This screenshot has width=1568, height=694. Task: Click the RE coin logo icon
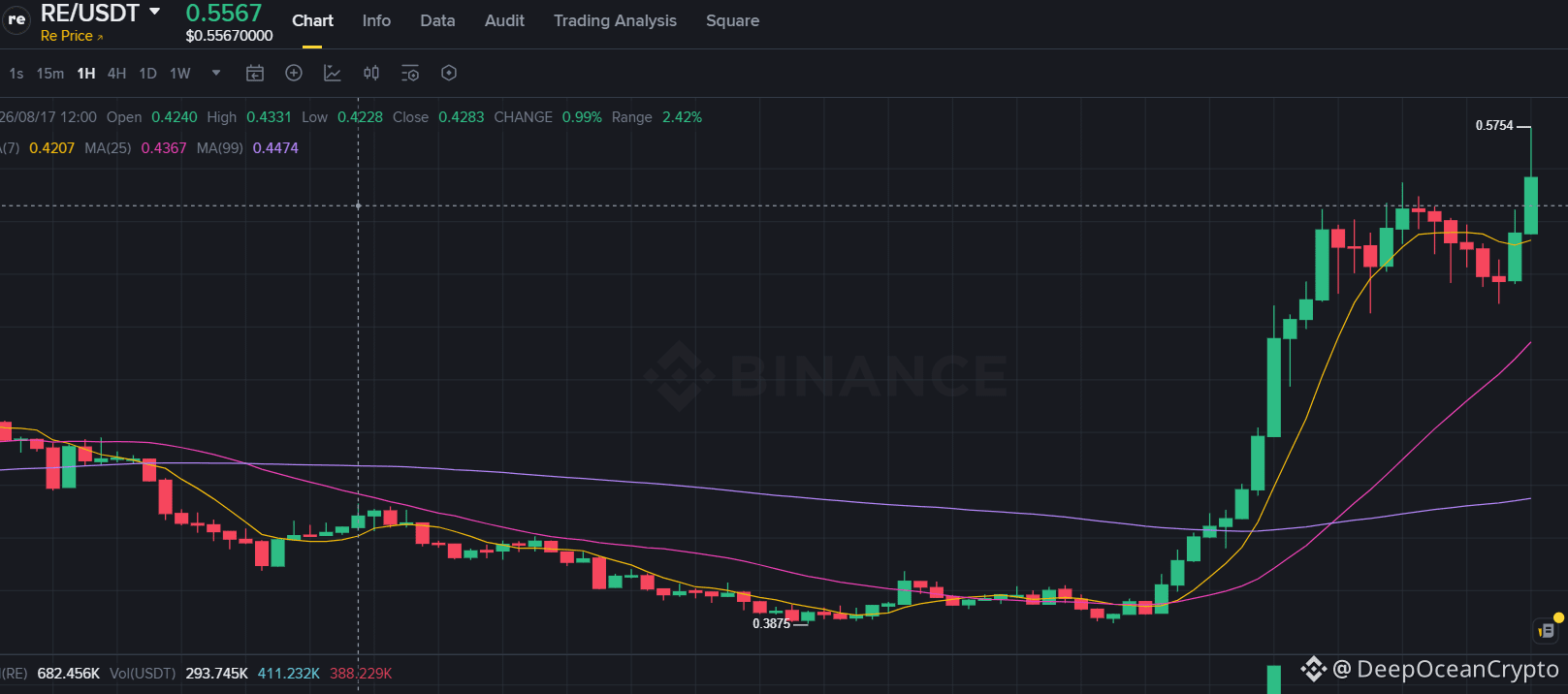(x=16, y=19)
